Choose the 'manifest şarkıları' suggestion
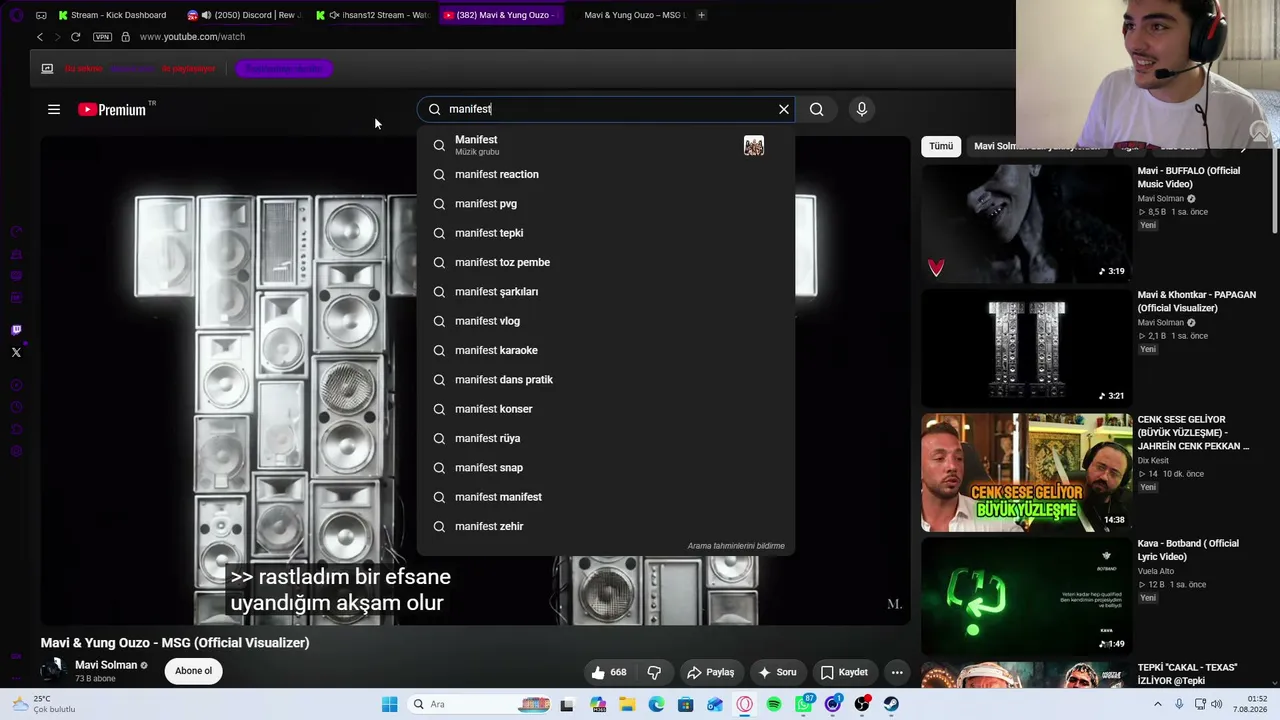 (x=605, y=291)
